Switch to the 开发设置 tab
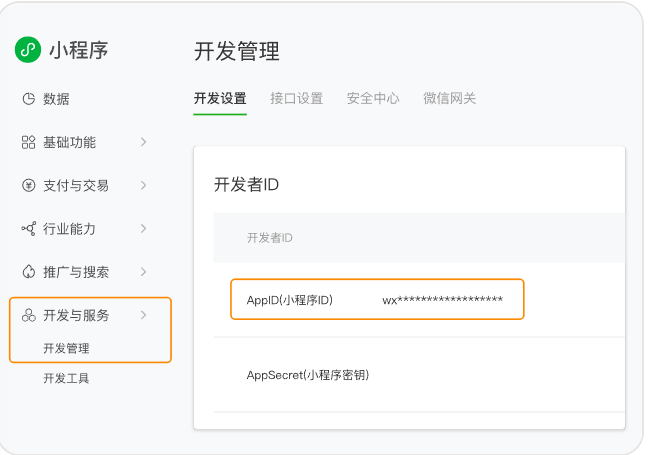This screenshot has height=455, width=652. coord(220,99)
